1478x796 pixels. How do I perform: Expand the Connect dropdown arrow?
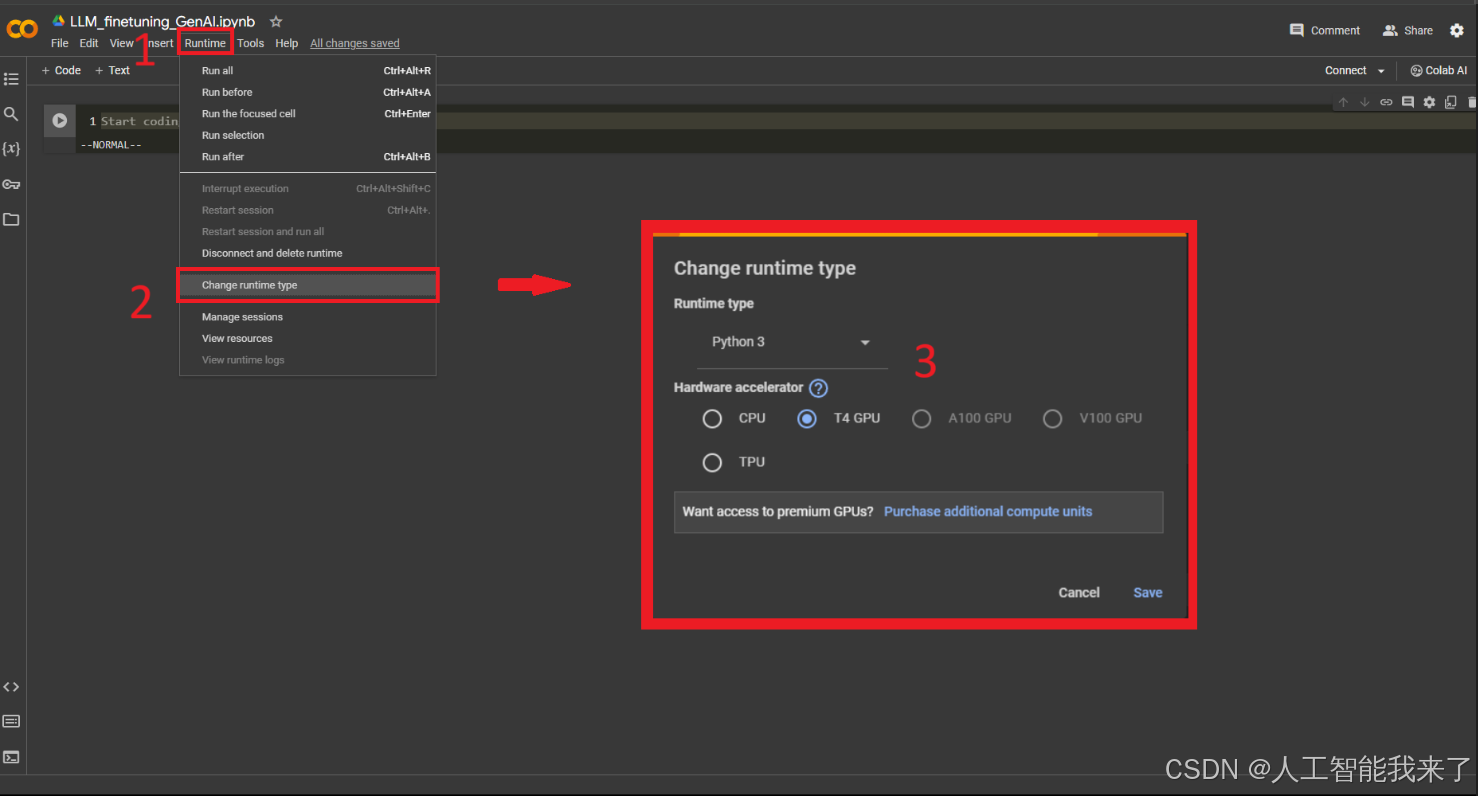click(x=1381, y=71)
